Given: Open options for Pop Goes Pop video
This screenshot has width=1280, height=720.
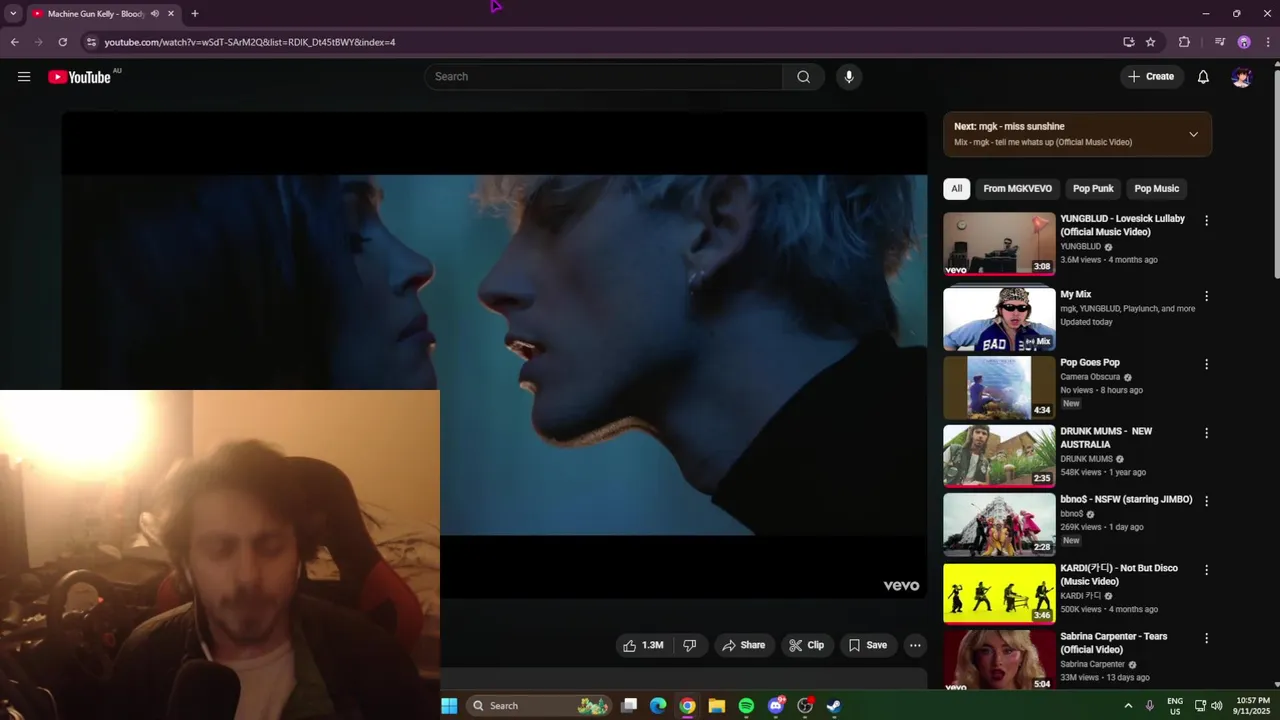Looking at the screenshot, I should 1206,364.
